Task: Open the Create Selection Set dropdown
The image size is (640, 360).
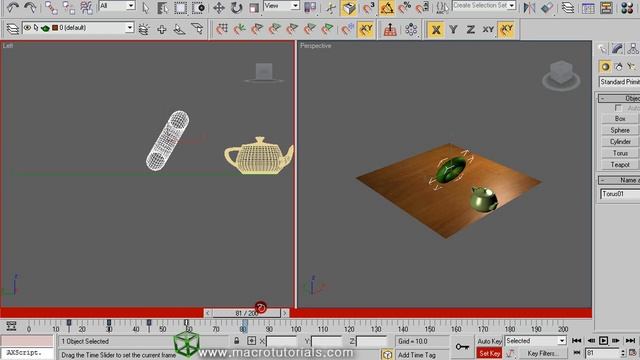Action: [484, 6]
